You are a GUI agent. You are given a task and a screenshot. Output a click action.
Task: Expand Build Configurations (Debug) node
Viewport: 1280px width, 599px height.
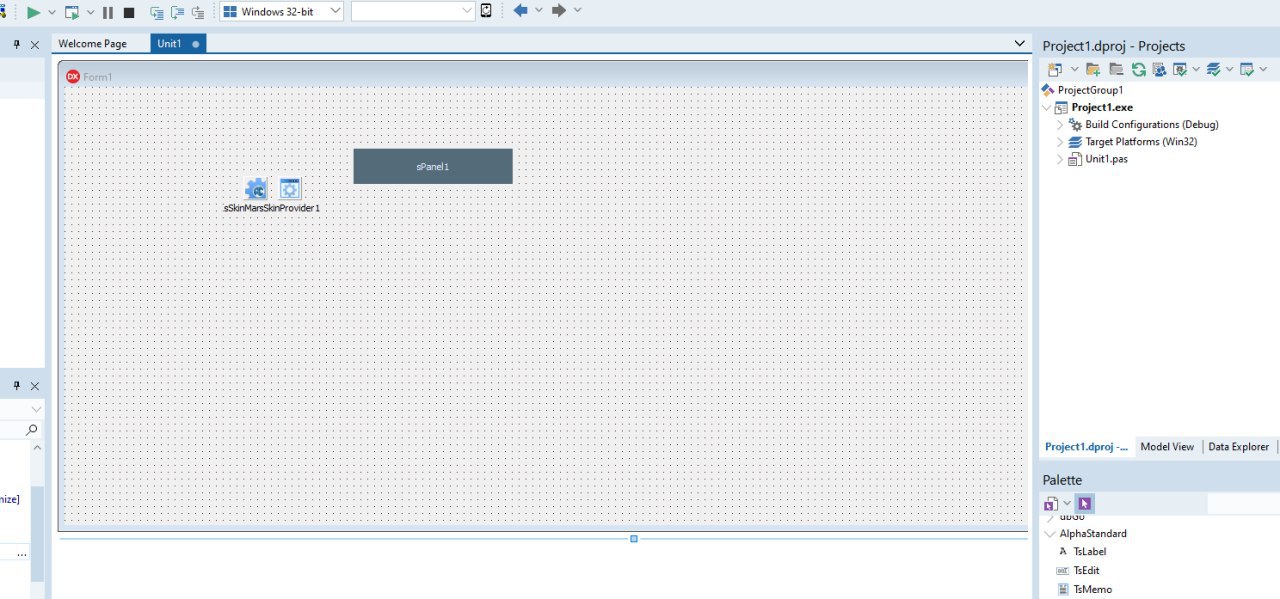pyautogui.click(x=1061, y=125)
